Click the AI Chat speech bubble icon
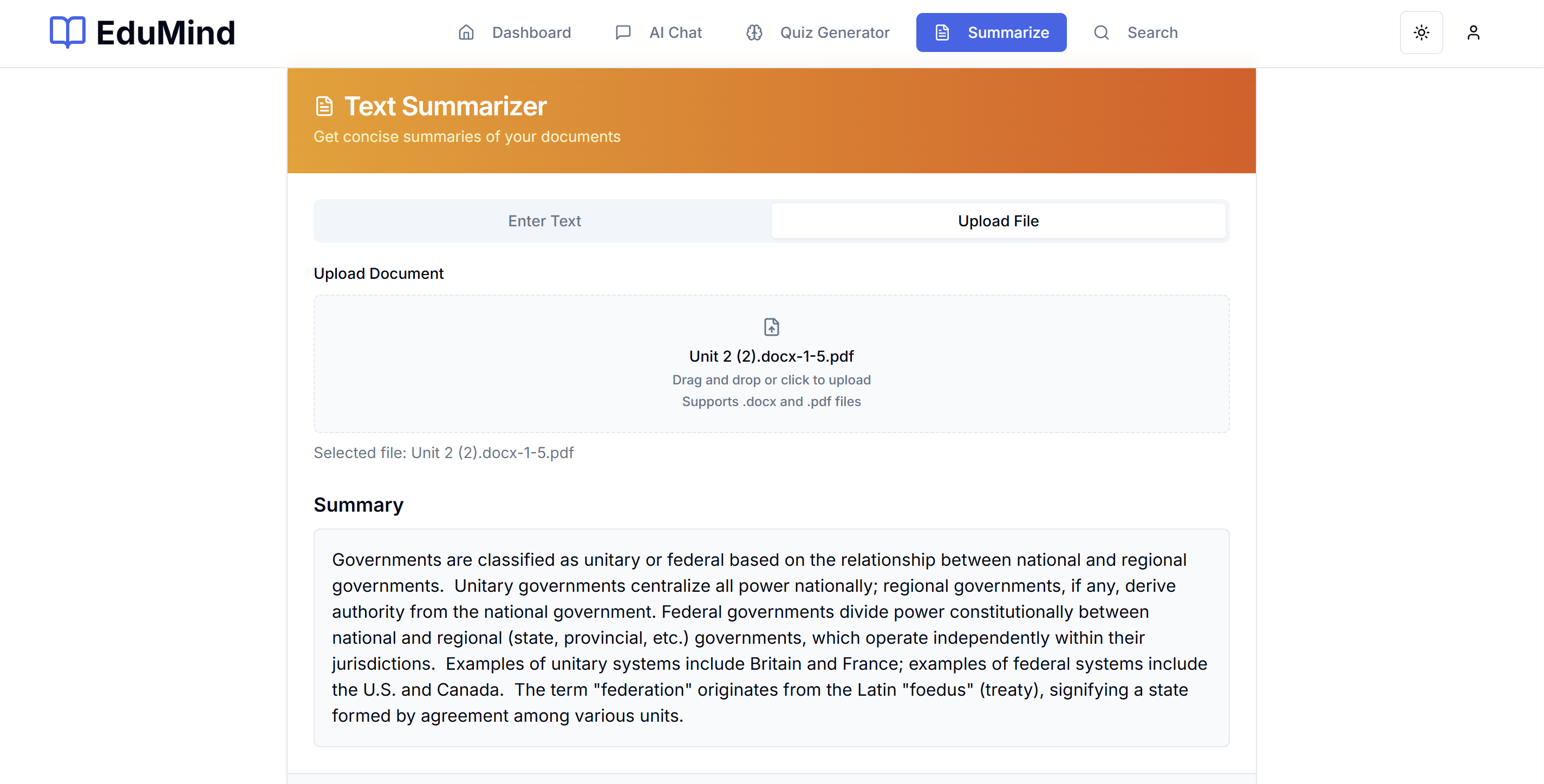This screenshot has height=784, width=1544. click(623, 32)
